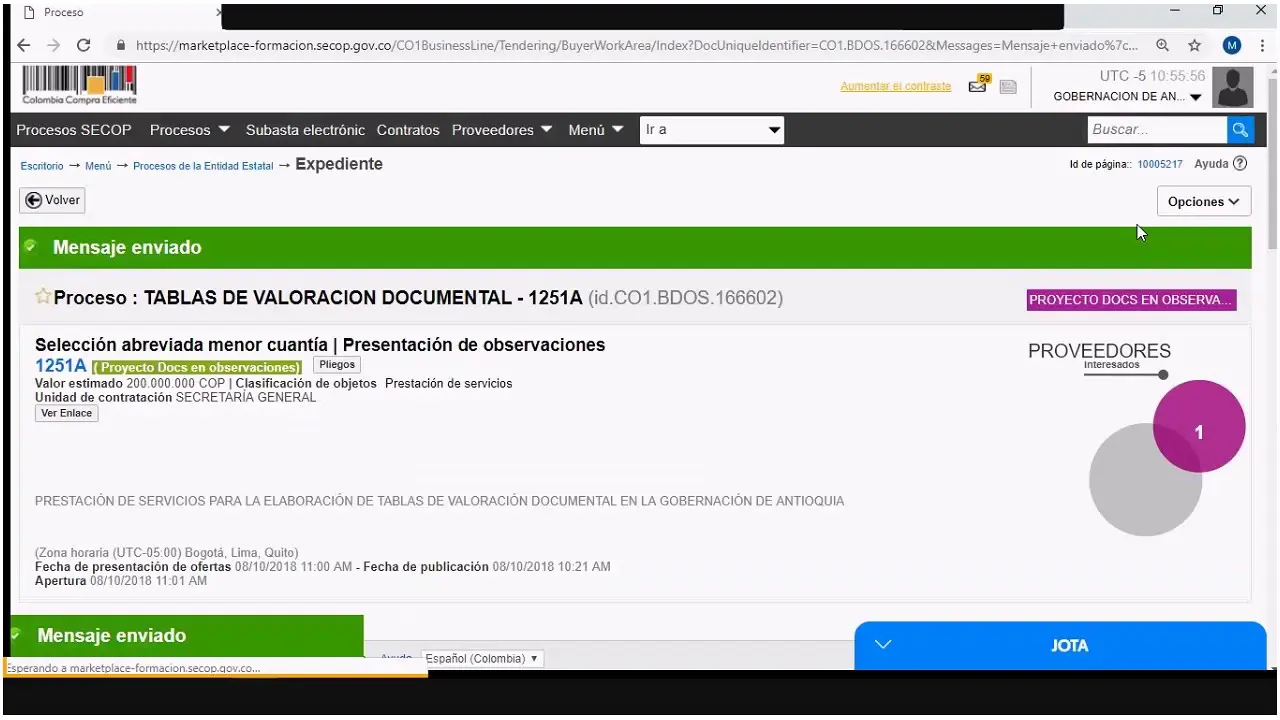Click the browser forward arrow

click(x=54, y=45)
